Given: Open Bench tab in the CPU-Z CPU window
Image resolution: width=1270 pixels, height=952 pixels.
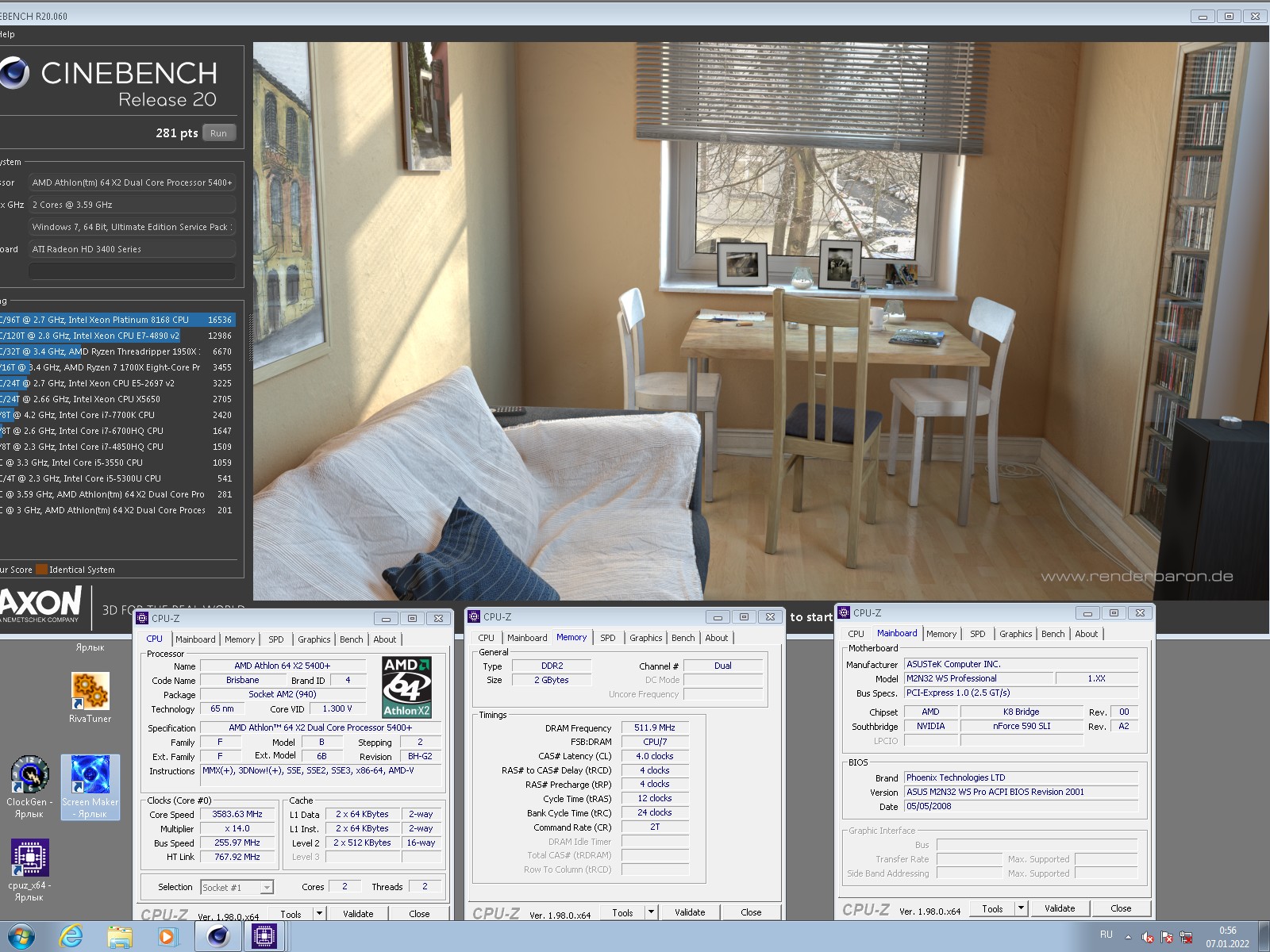Looking at the screenshot, I should [352, 639].
